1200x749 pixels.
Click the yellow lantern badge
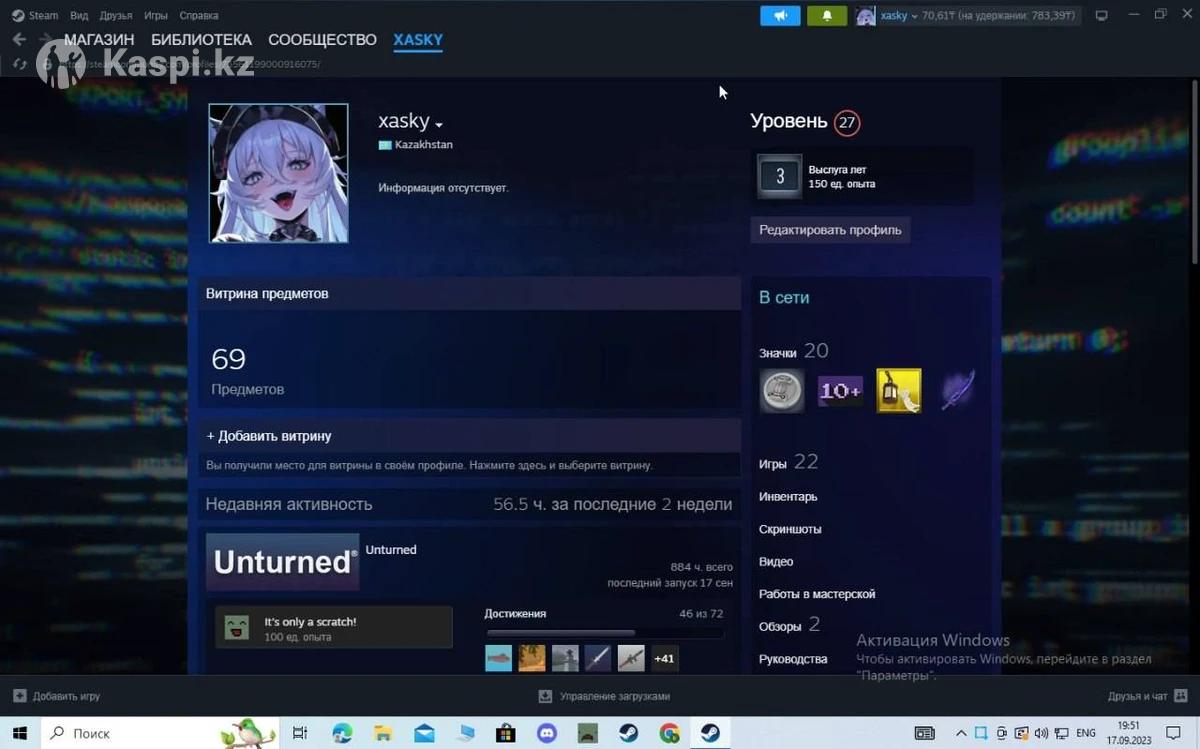tap(899, 390)
